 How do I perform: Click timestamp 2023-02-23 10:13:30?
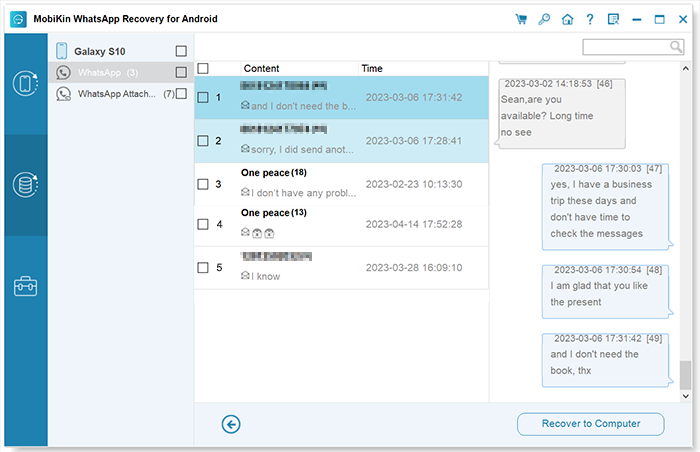coord(414,184)
